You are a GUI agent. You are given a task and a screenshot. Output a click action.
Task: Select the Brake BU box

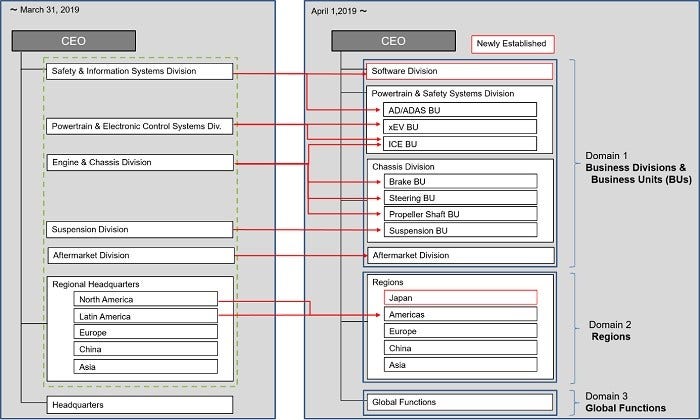pyautogui.click(x=461, y=181)
